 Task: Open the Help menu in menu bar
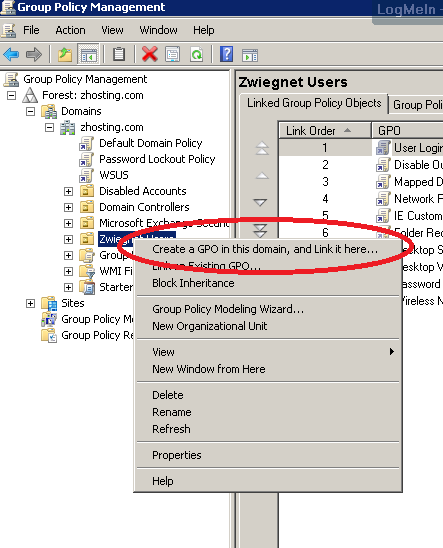(204, 30)
